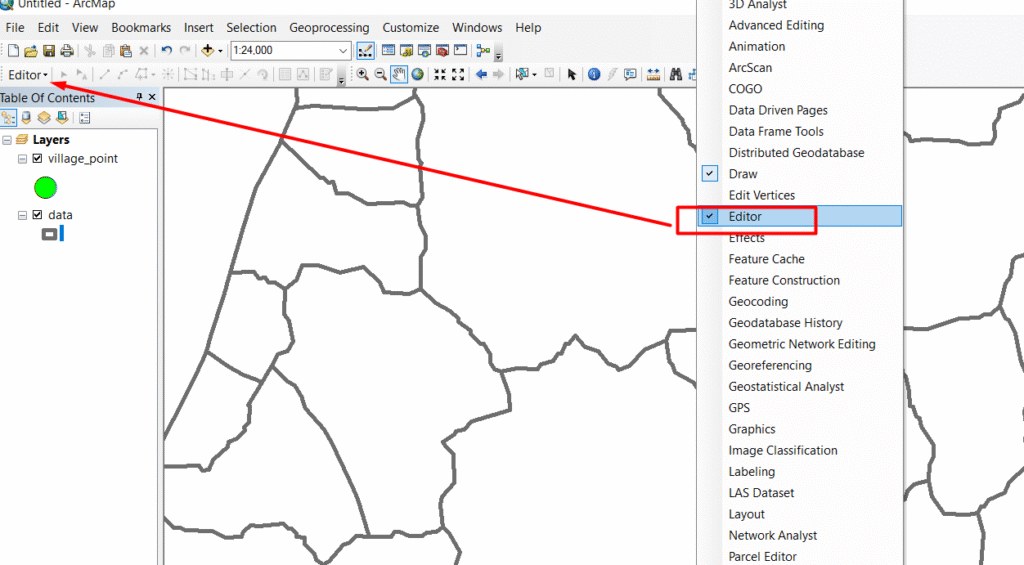Go back to previous extent
Viewport: 1024px width, 565px height.
click(481, 74)
